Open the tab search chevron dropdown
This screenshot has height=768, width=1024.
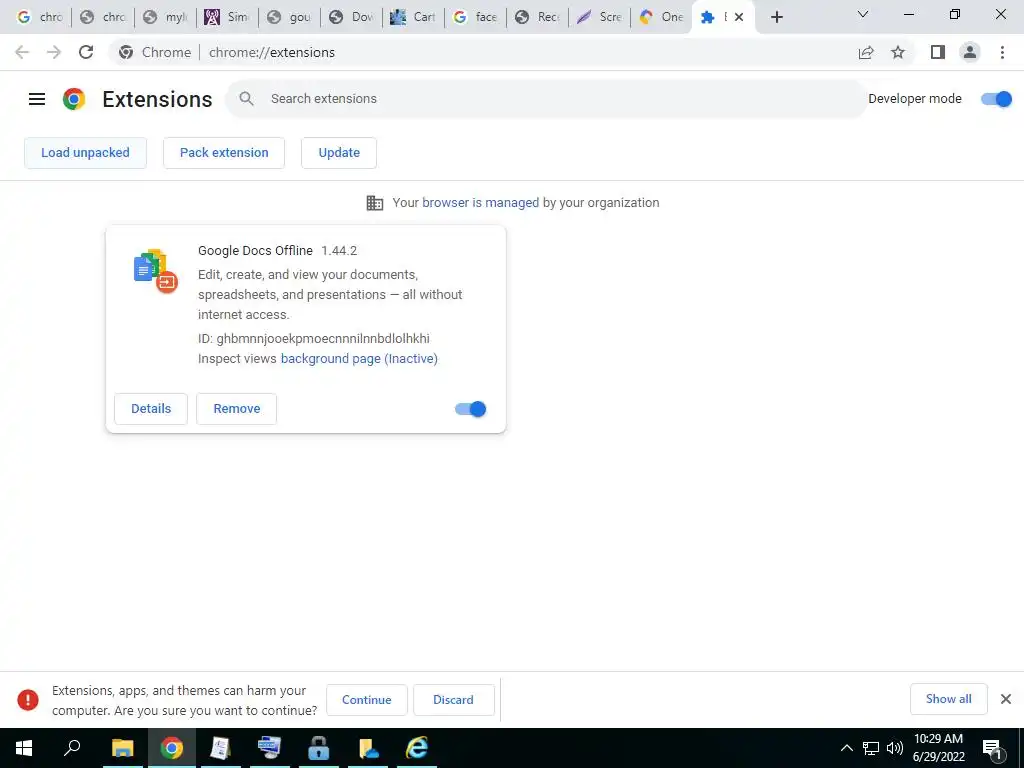click(x=863, y=14)
